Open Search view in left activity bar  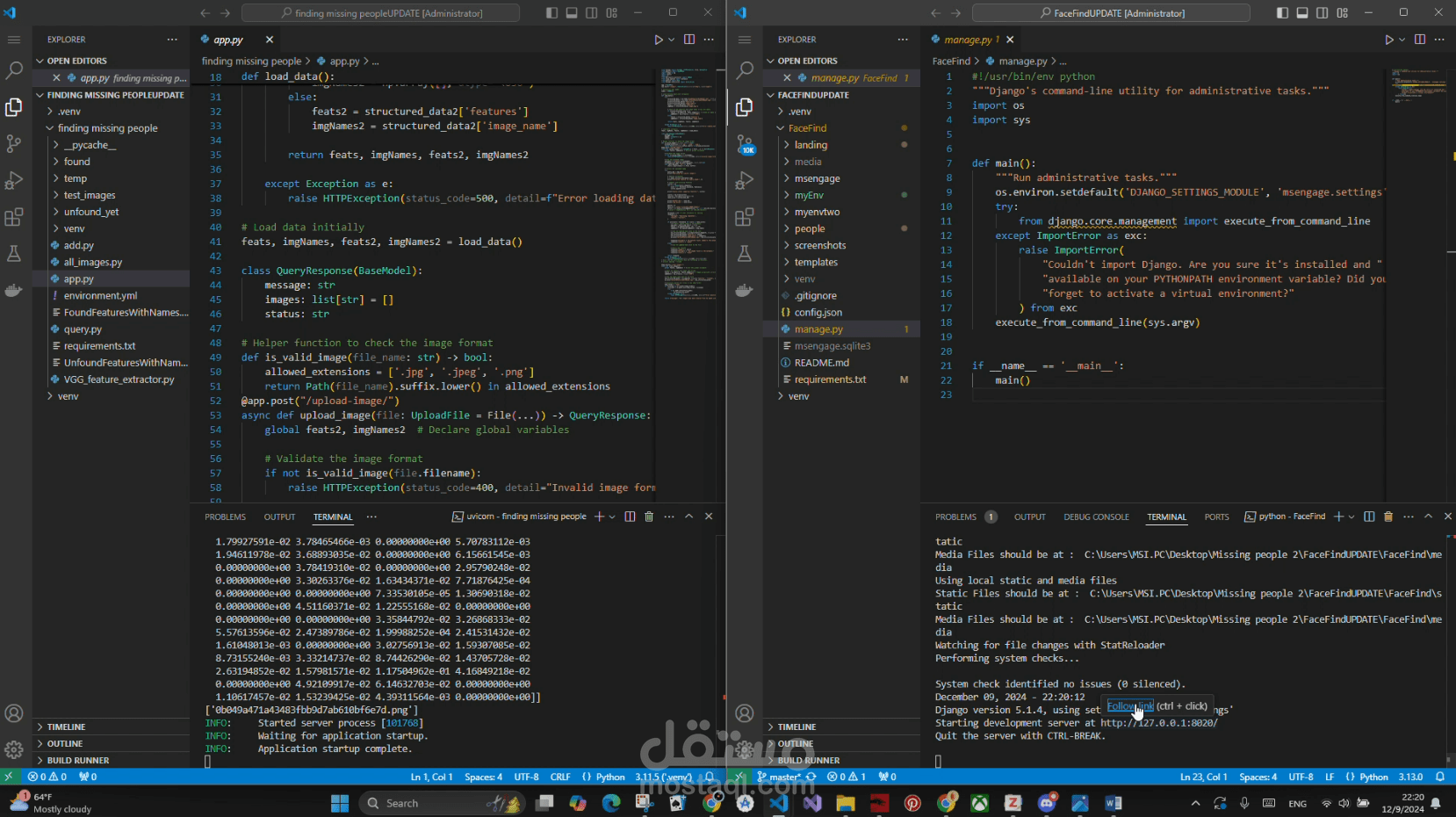(14, 70)
